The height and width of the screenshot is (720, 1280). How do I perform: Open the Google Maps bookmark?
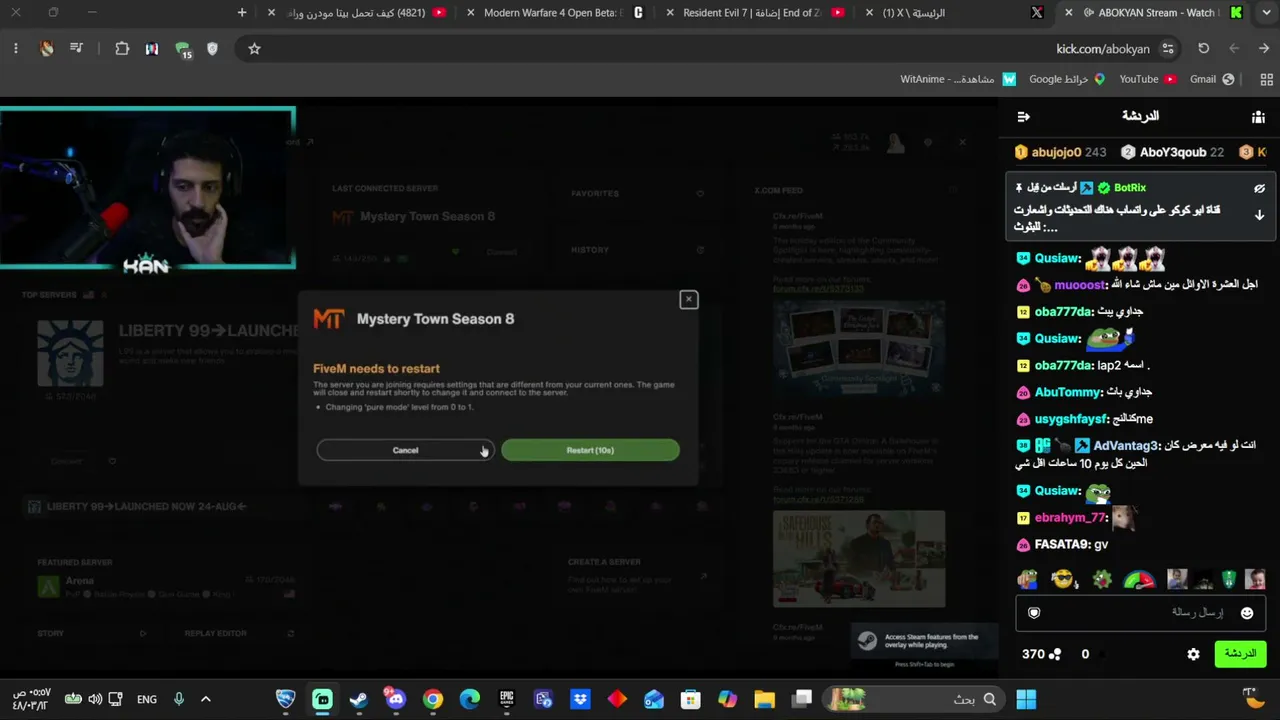coord(1067,79)
